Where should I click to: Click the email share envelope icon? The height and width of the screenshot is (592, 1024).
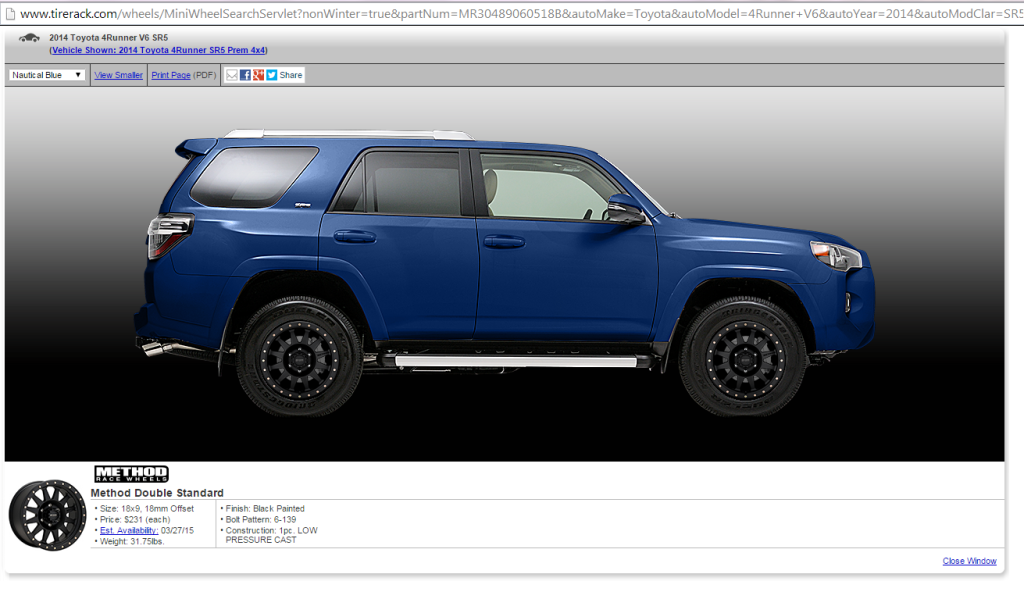pyautogui.click(x=232, y=75)
